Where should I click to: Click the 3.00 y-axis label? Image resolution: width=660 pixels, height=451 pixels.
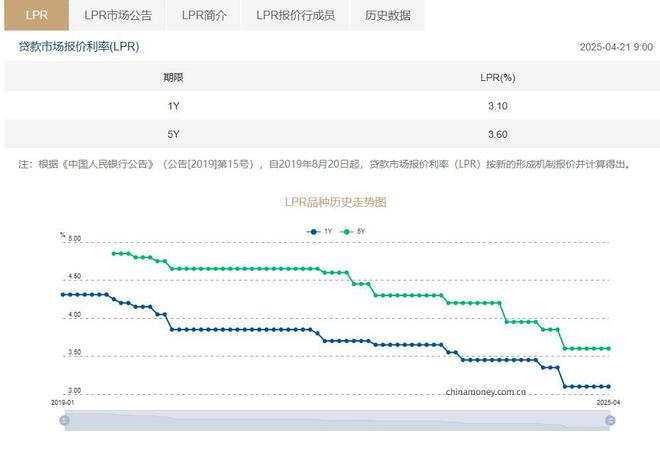tap(74, 391)
